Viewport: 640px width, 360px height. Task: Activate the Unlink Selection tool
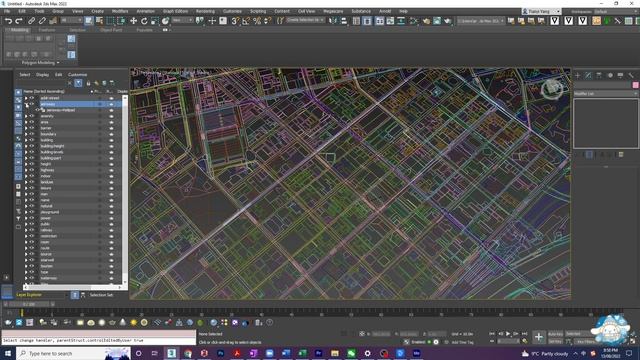(x=42, y=20)
